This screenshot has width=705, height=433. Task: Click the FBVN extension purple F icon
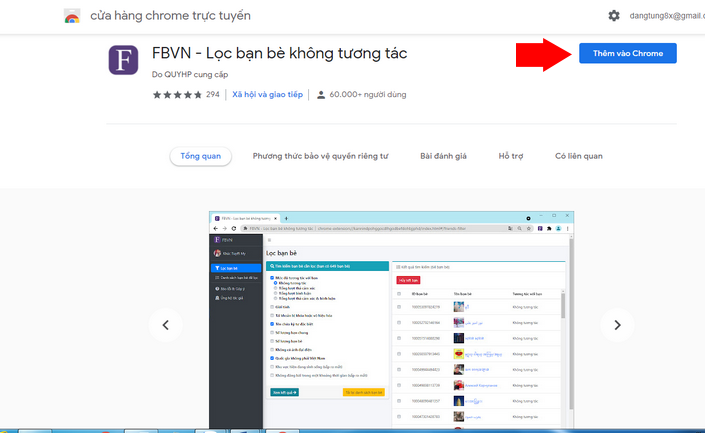click(x=123, y=60)
